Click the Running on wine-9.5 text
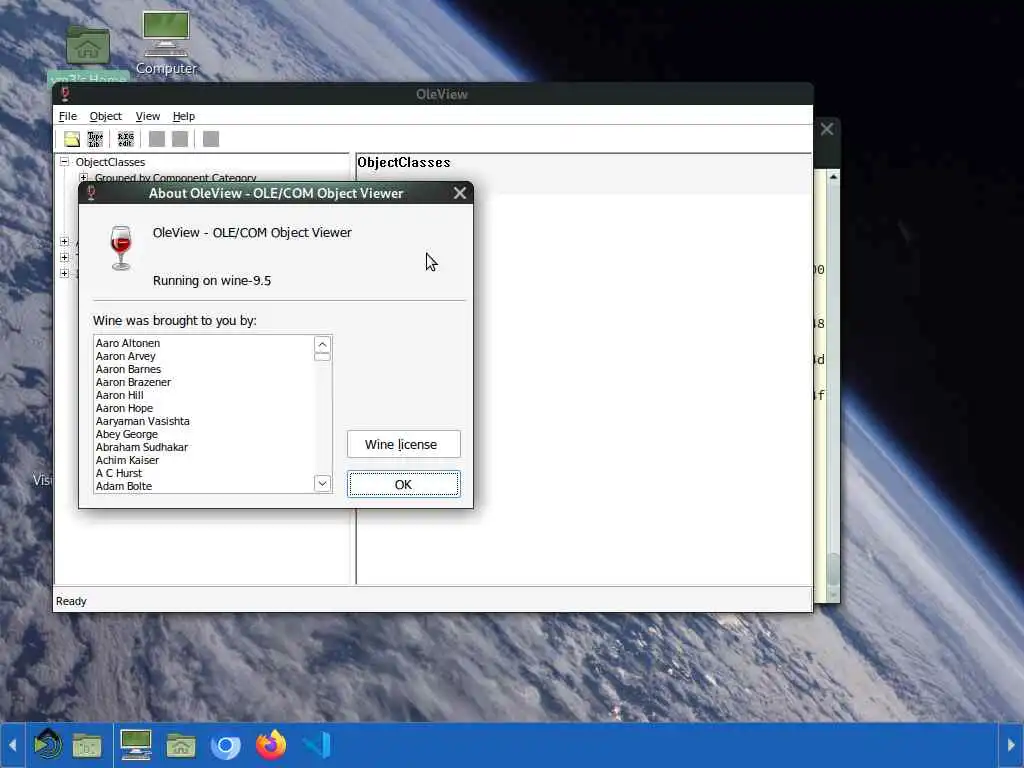Image resolution: width=1024 pixels, height=768 pixels. [212, 280]
